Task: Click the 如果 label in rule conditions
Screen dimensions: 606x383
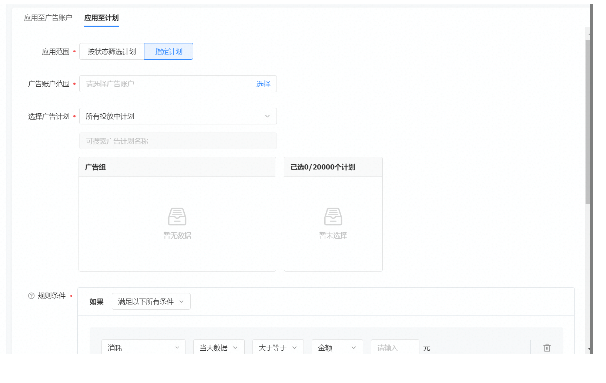Action: point(96,301)
